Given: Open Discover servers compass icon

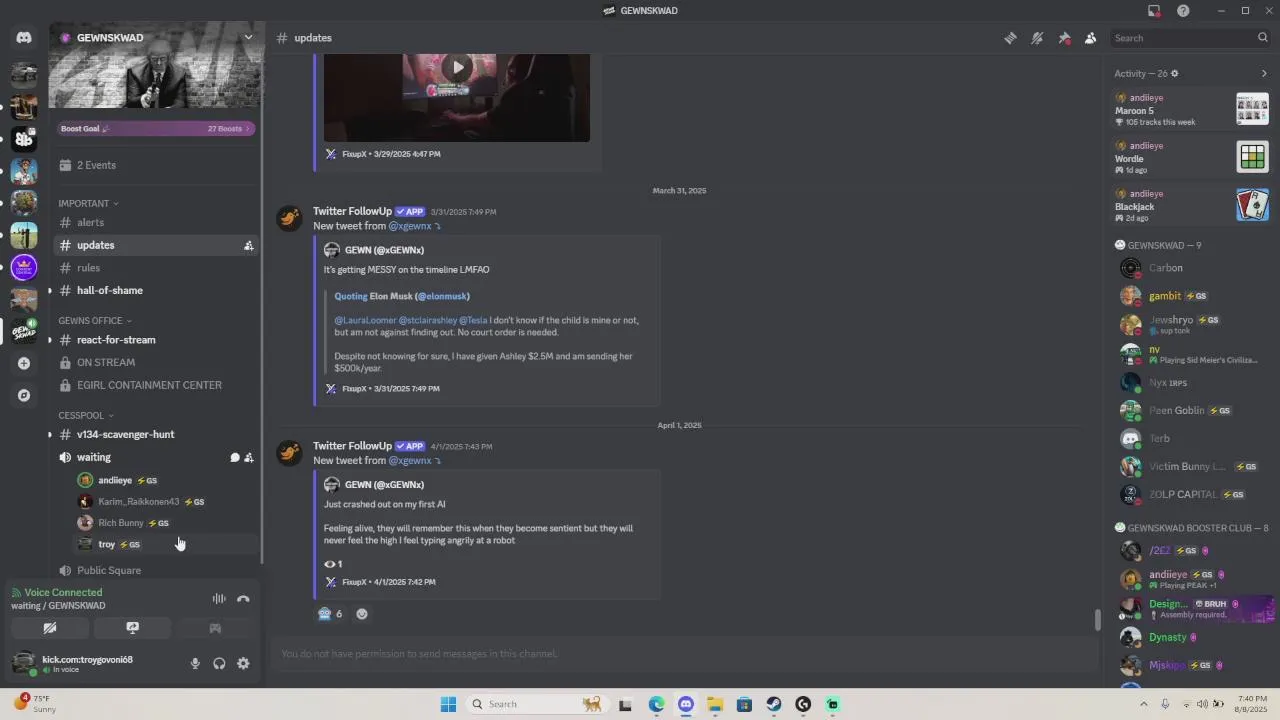Looking at the screenshot, I should 24,395.
